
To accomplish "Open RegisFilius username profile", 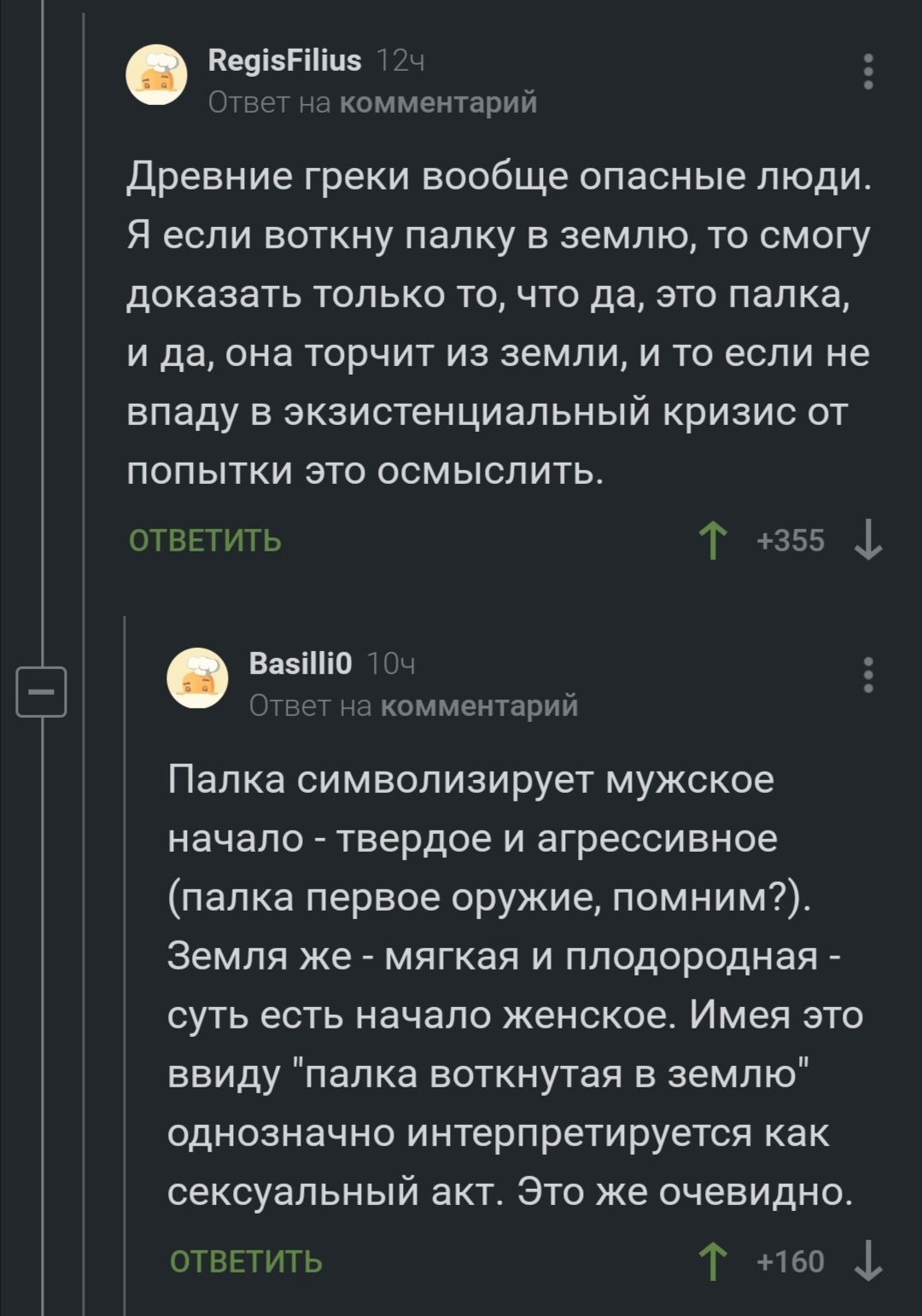I will (x=285, y=61).
